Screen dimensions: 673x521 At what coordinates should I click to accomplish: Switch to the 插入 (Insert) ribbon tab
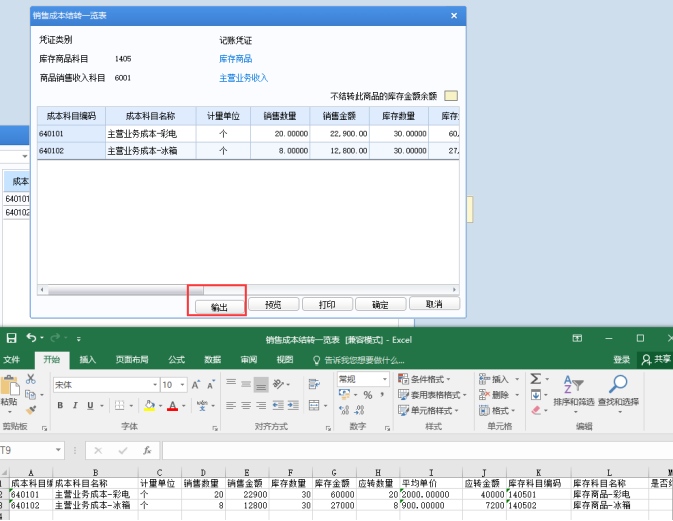click(88, 360)
